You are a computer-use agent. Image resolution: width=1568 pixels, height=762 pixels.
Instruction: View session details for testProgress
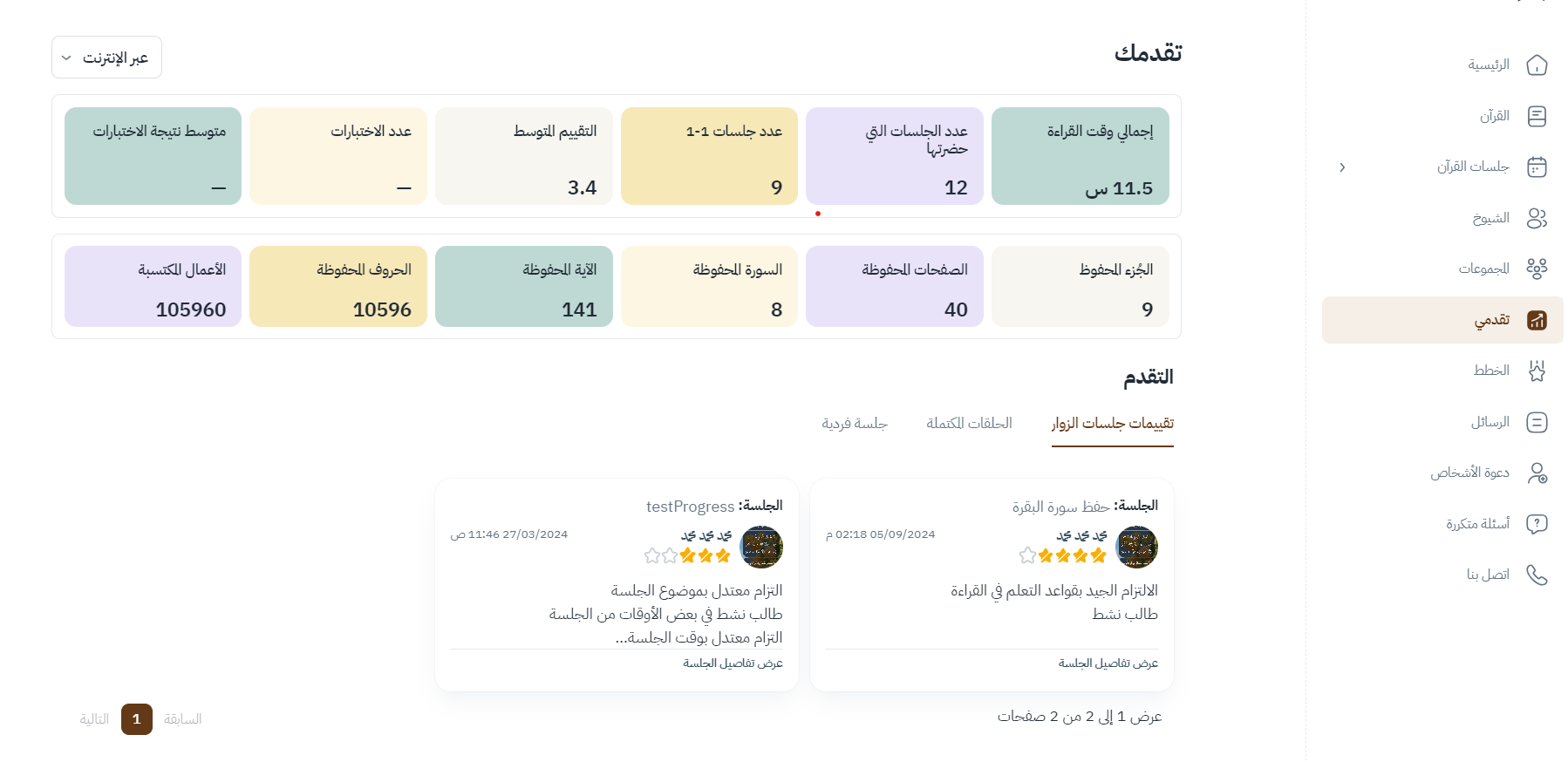733,663
